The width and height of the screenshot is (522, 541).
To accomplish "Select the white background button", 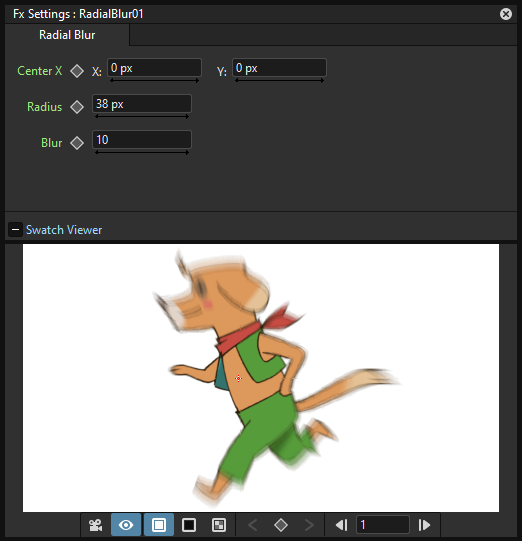I will [x=159, y=525].
